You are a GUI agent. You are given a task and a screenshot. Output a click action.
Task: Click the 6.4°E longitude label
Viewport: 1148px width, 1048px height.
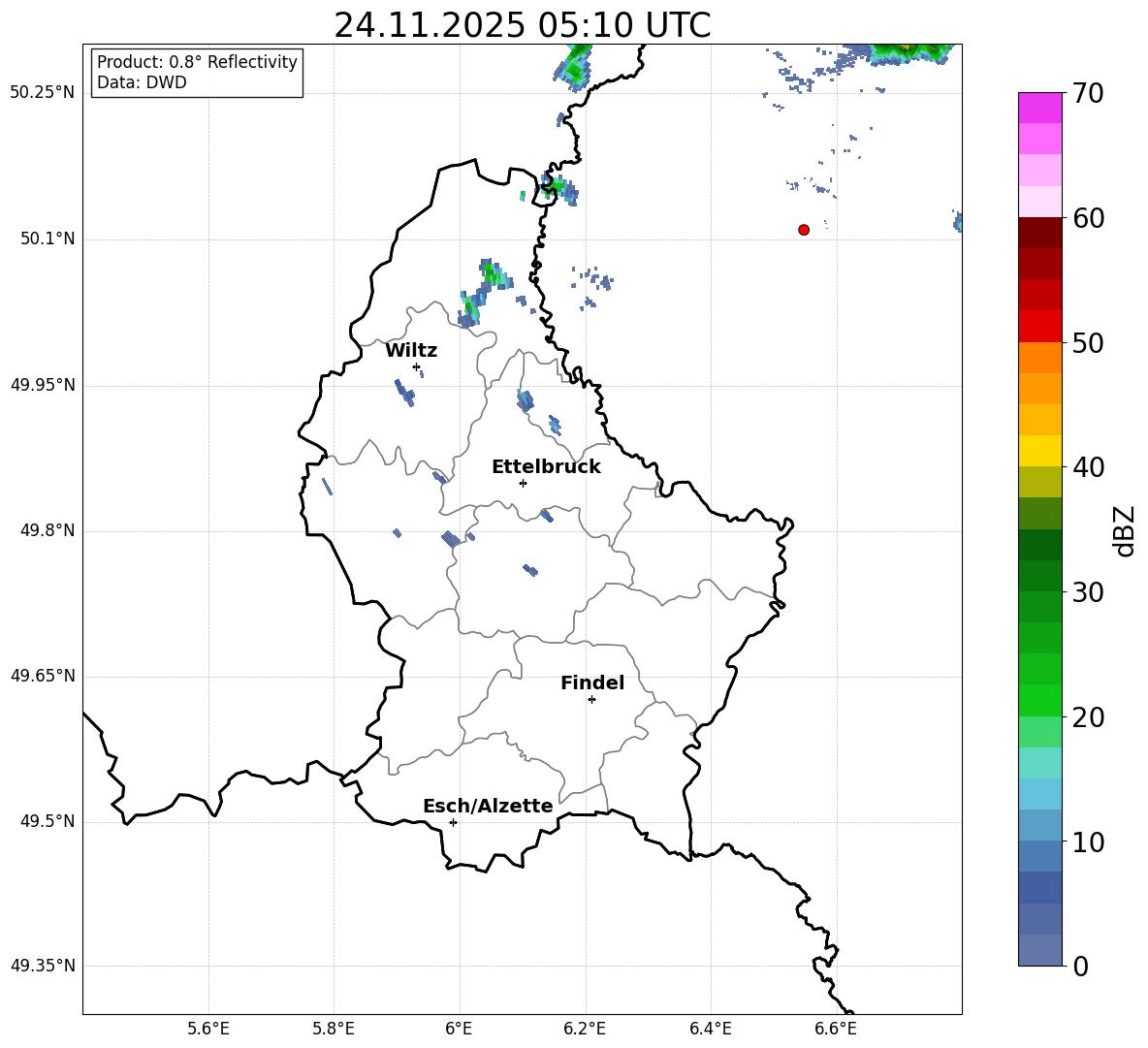pyautogui.click(x=710, y=1029)
